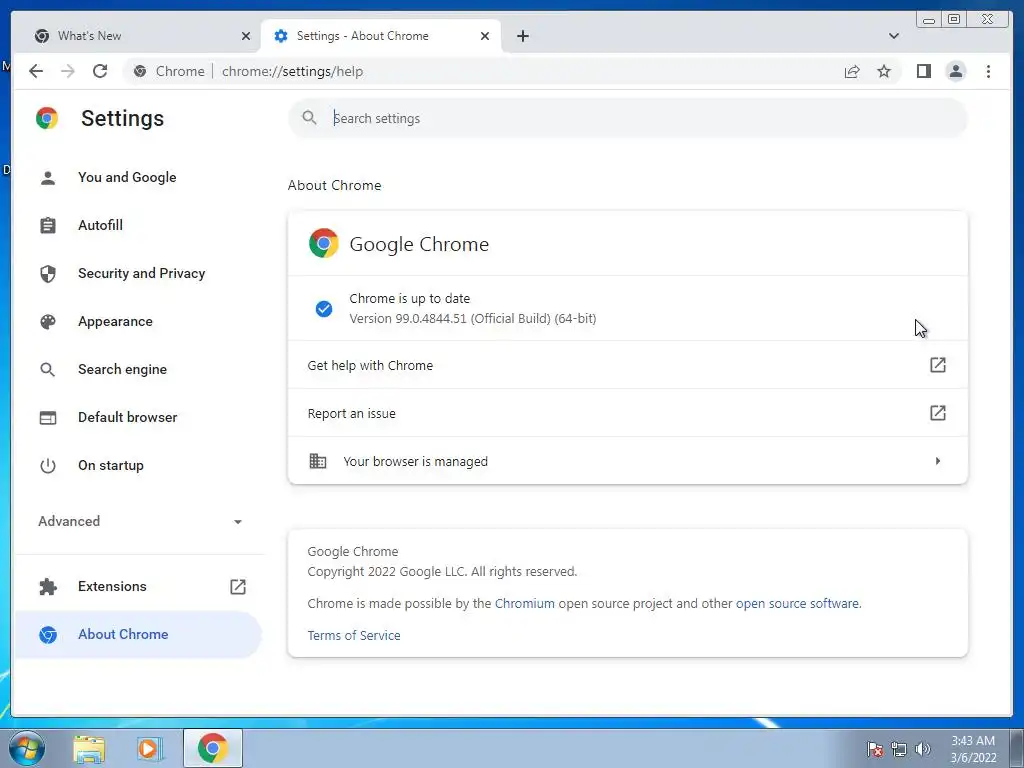Click the blue up-to-date checkmark icon
Viewport: 1024px width, 768px height.
click(323, 309)
